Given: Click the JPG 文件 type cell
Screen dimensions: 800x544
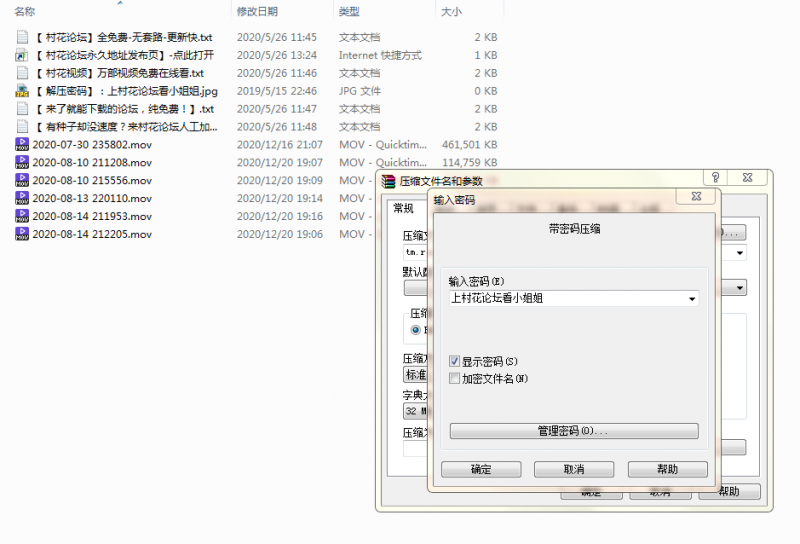Looking at the screenshot, I should (360, 91).
